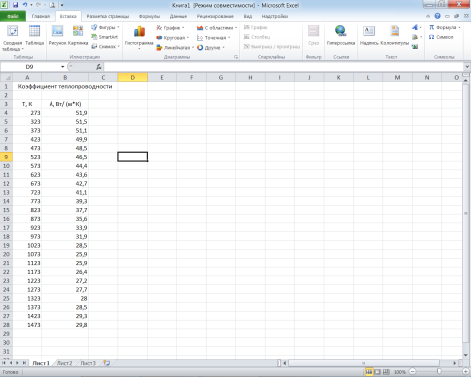
Task: Insert a text box with Надпись
Action: (x=369, y=35)
